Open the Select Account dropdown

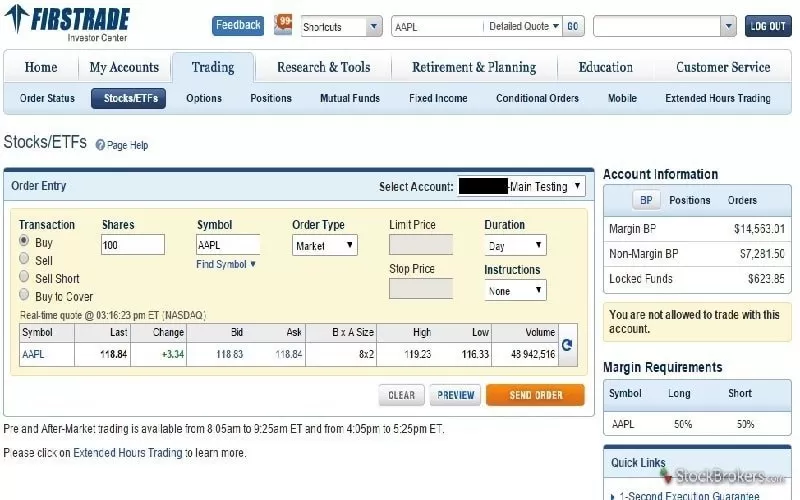click(x=521, y=186)
